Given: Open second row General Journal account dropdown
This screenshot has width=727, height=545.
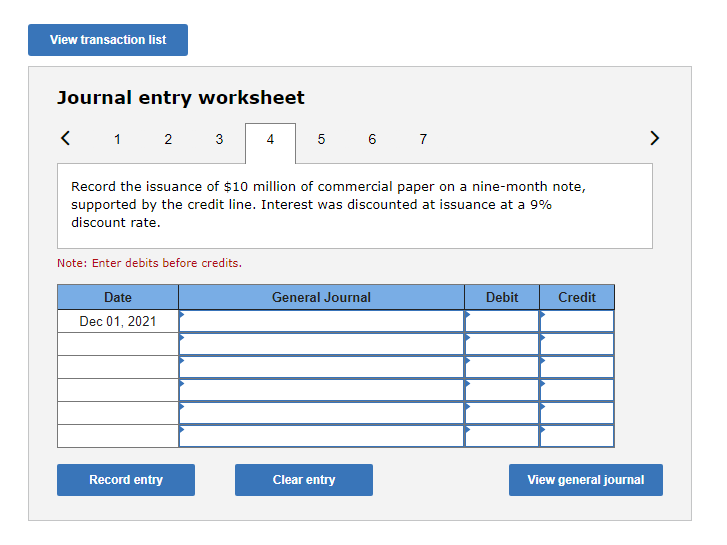Looking at the screenshot, I should [x=321, y=344].
